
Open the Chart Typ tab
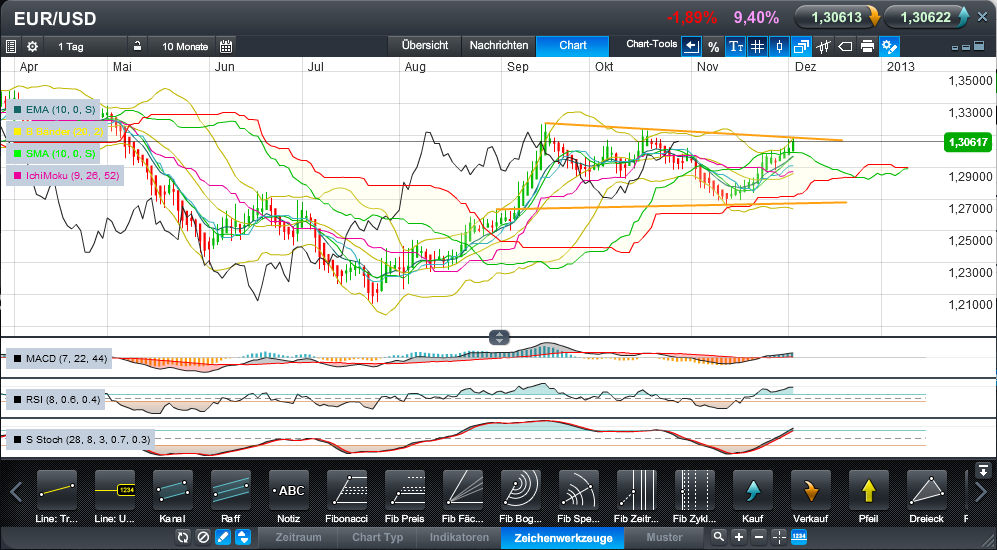pyautogui.click(x=378, y=537)
